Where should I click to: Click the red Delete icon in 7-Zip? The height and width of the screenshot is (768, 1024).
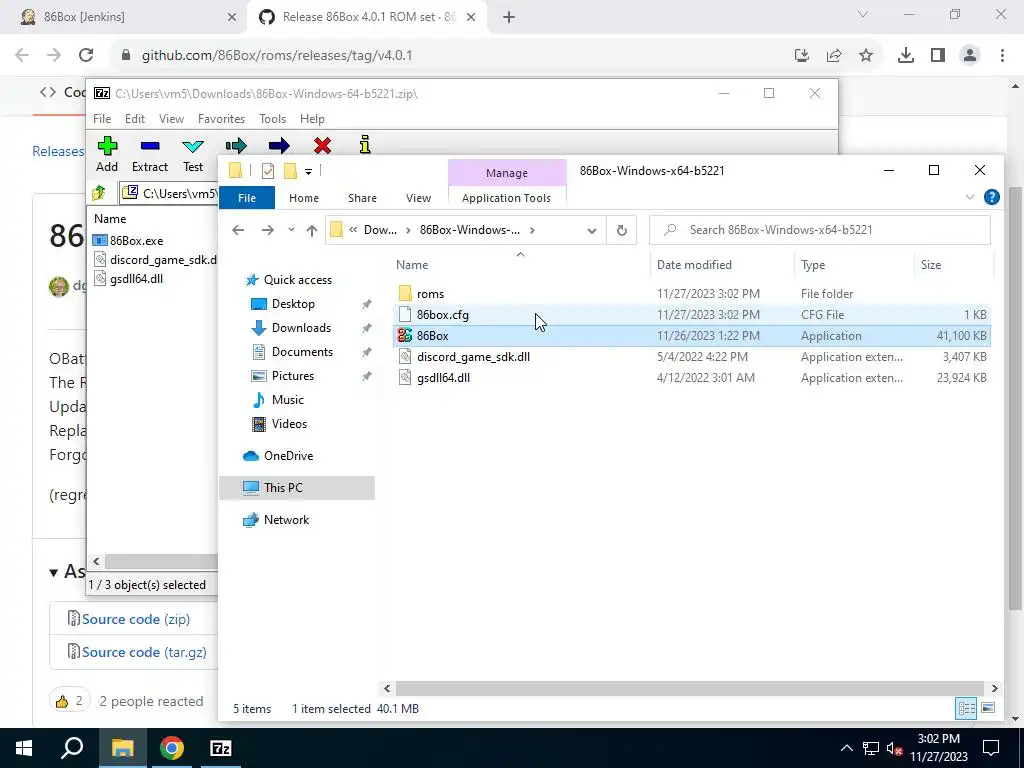pyautogui.click(x=322, y=145)
